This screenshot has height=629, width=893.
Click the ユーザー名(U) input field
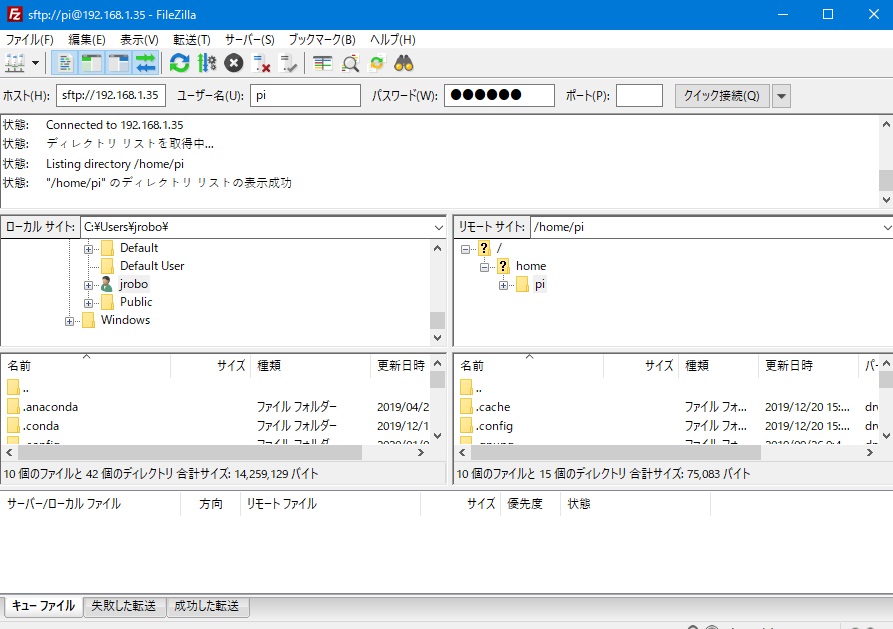(x=305, y=96)
